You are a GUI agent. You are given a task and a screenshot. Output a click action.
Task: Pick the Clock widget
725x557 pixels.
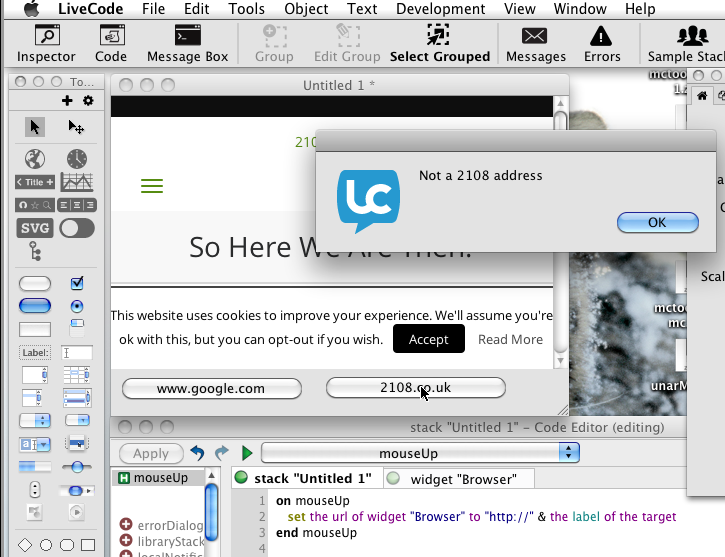pos(77,159)
